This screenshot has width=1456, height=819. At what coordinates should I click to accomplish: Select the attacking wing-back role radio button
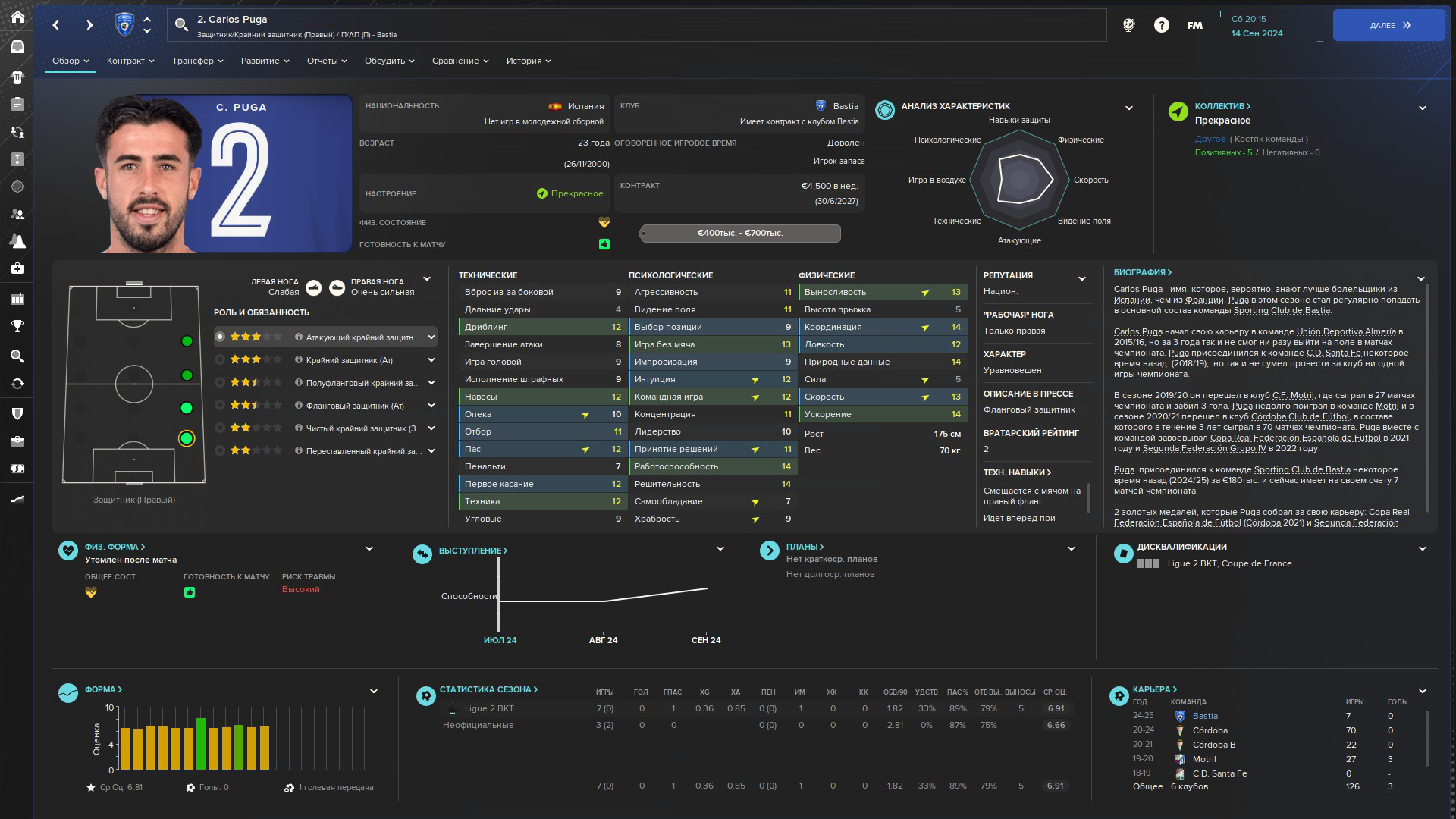click(x=220, y=337)
